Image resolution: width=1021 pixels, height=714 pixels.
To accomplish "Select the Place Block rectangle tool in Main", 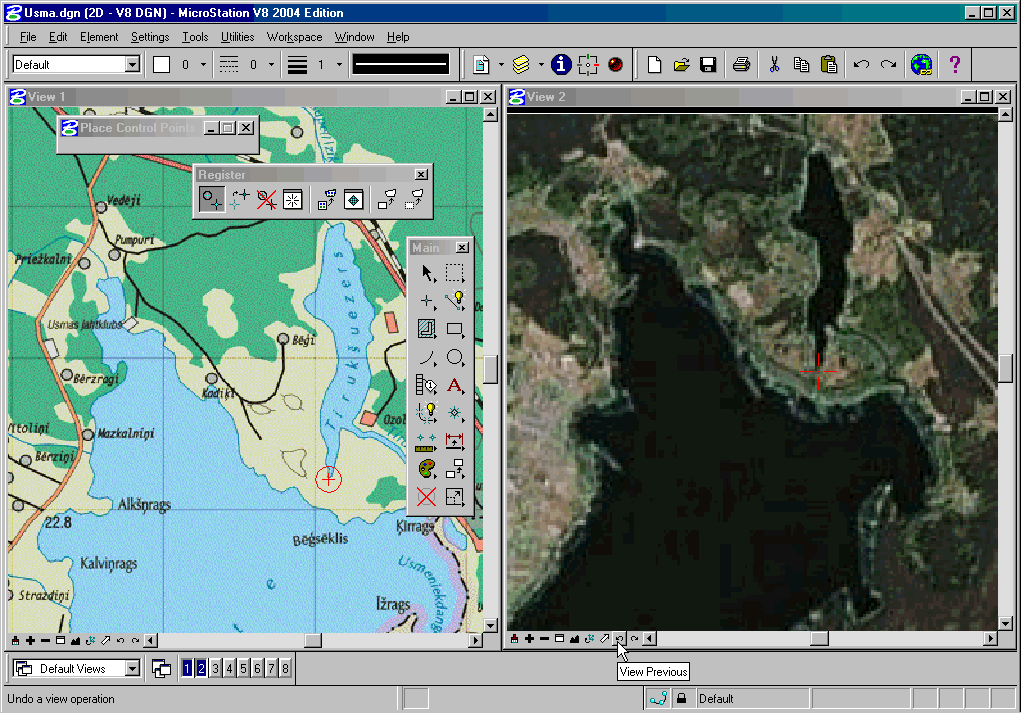I will (x=455, y=329).
